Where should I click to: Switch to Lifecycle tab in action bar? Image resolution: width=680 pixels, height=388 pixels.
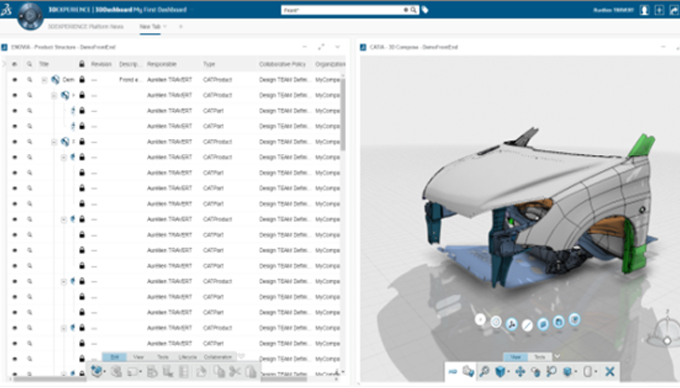(x=187, y=357)
